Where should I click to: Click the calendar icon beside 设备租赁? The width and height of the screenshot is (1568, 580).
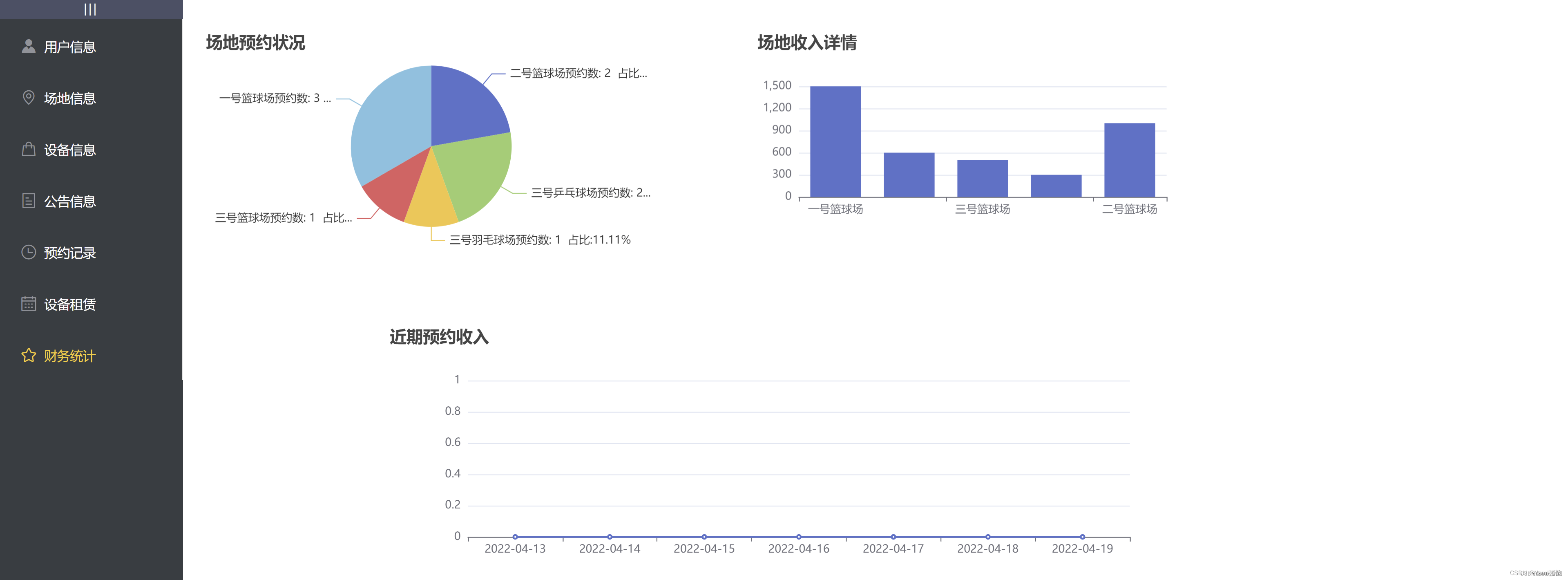[x=28, y=303]
